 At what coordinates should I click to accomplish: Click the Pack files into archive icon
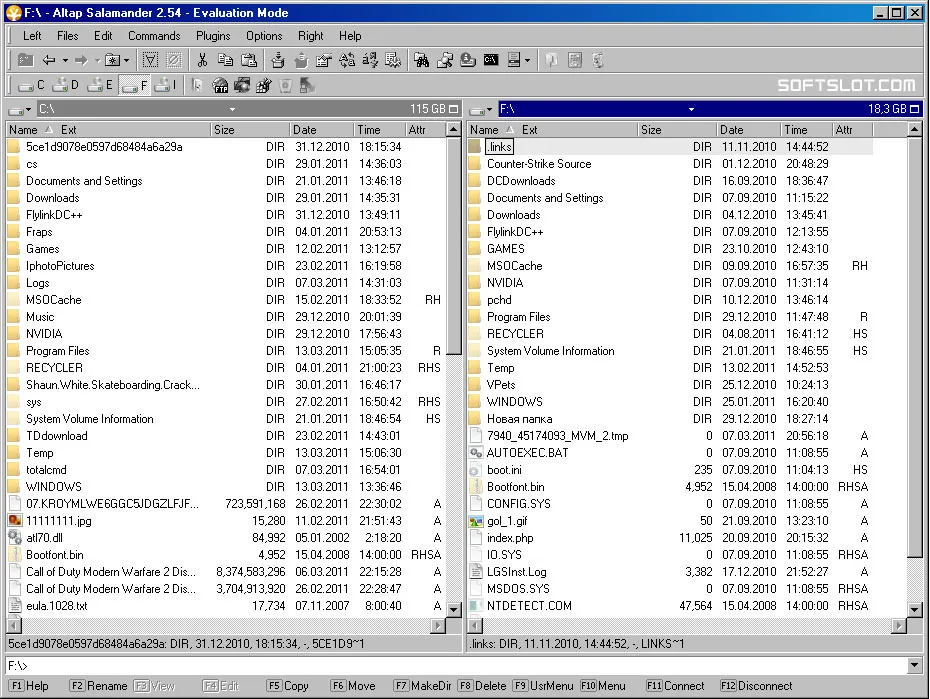278,60
